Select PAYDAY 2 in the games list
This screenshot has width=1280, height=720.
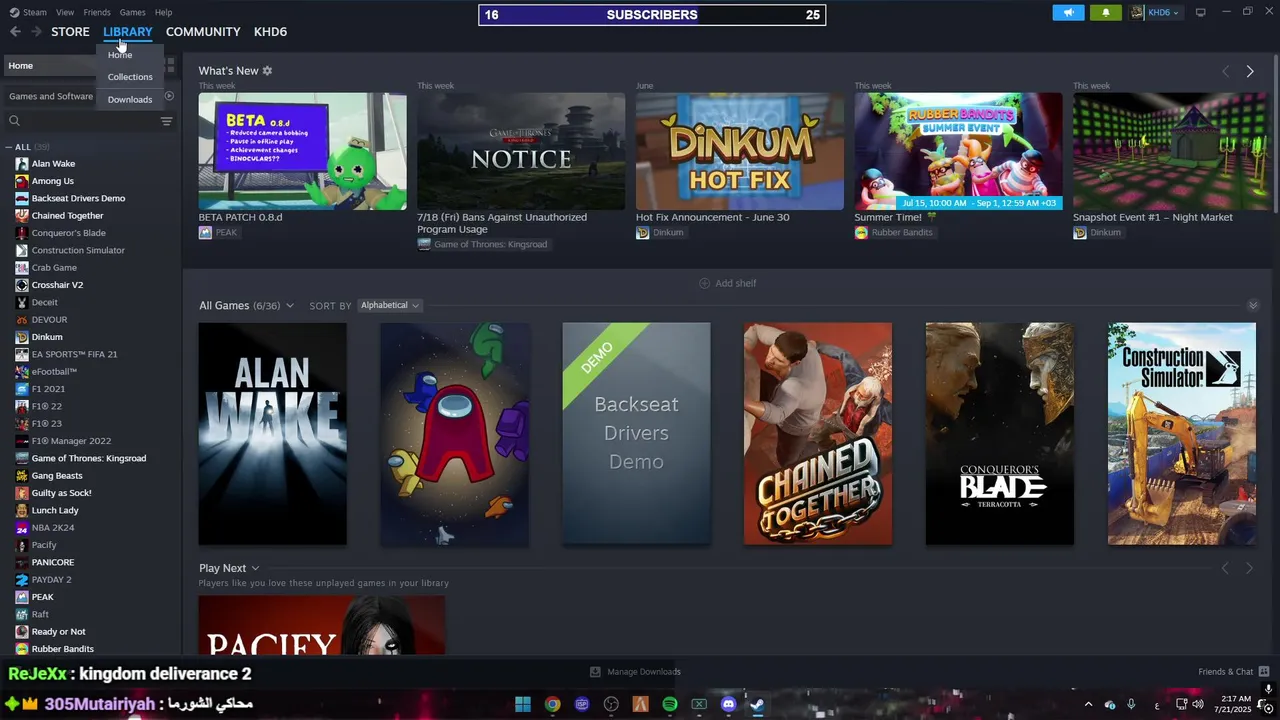pos(51,580)
